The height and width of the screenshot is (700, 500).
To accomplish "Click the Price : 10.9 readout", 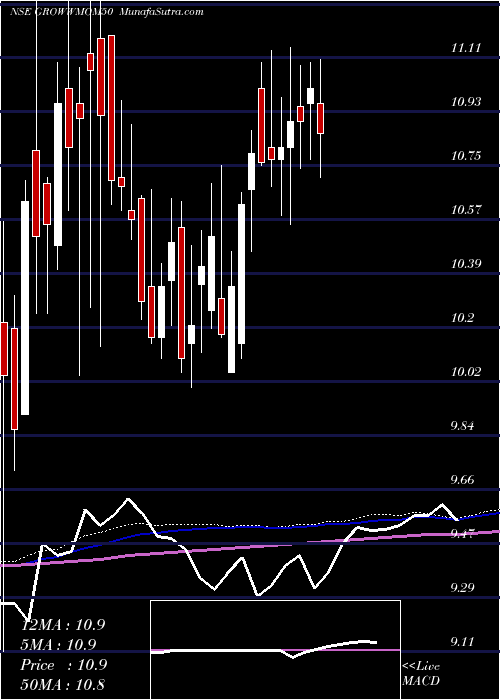I will (x=63, y=665).
